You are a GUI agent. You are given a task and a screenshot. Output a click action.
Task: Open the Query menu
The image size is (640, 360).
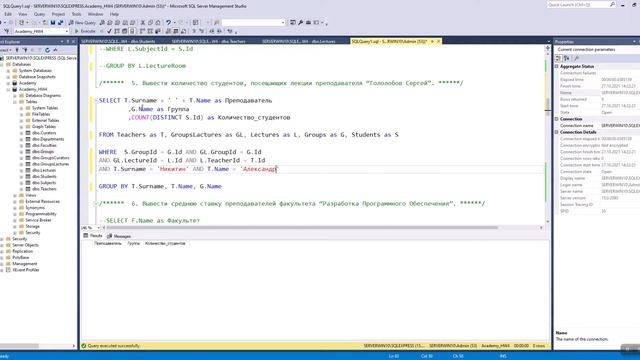pos(39,14)
